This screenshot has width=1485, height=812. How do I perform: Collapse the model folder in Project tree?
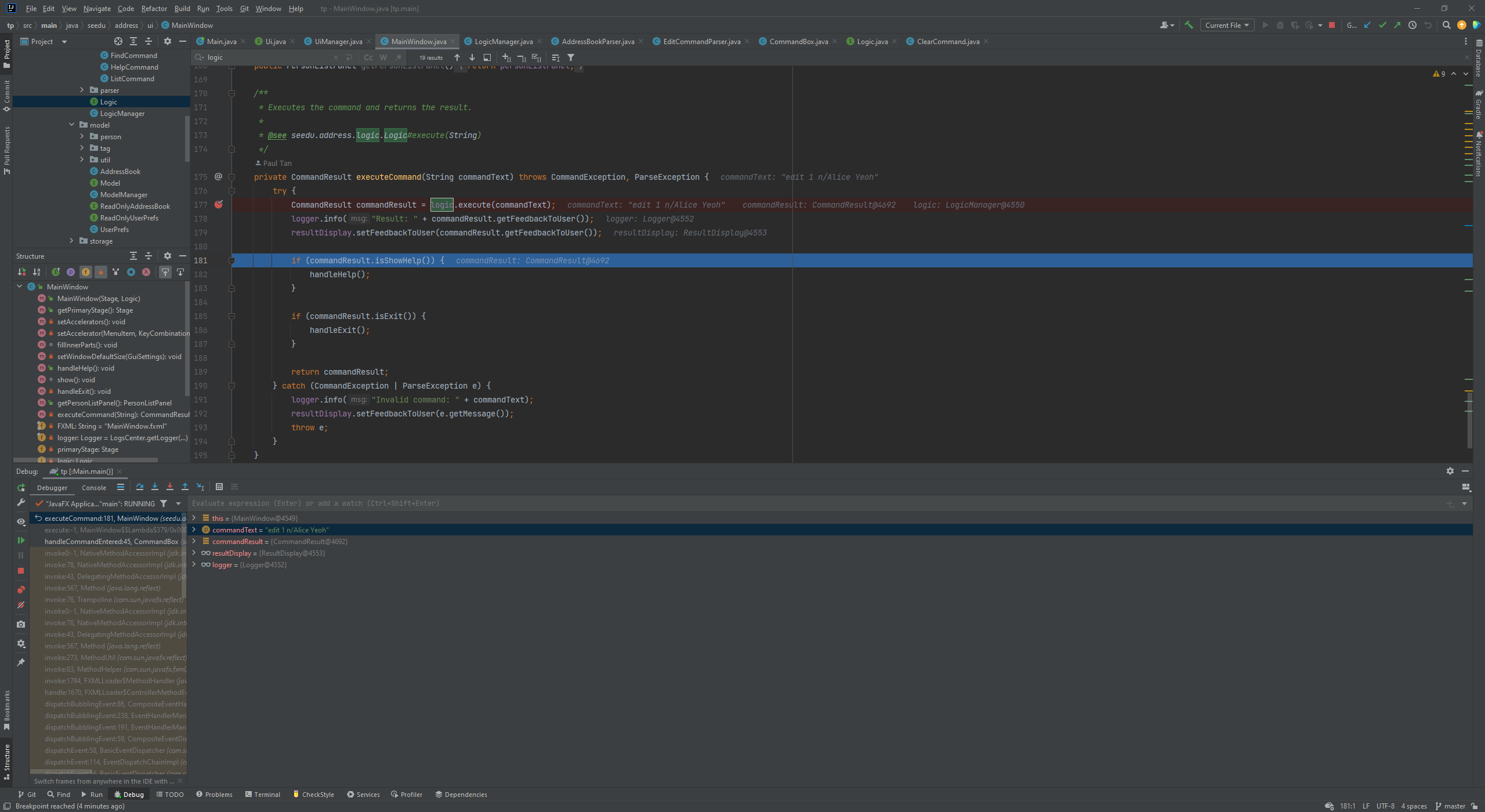click(72, 124)
